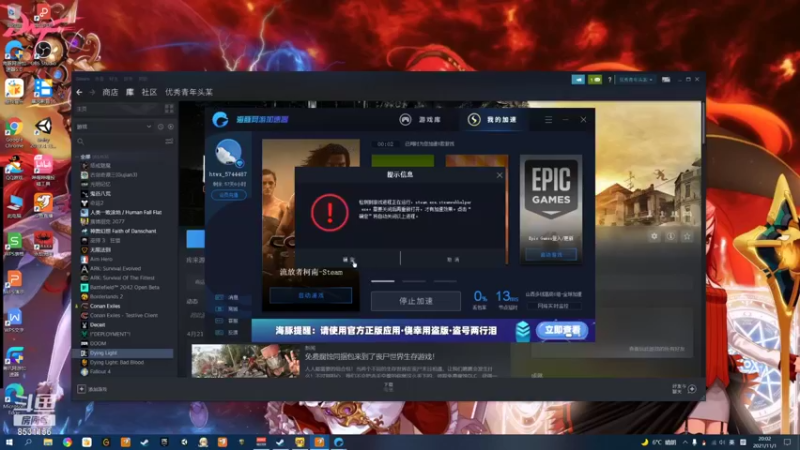This screenshot has width=800, height=450.
Task: Launch the game under 流放者柯南-Steam
Action: pyautogui.click(x=311, y=295)
